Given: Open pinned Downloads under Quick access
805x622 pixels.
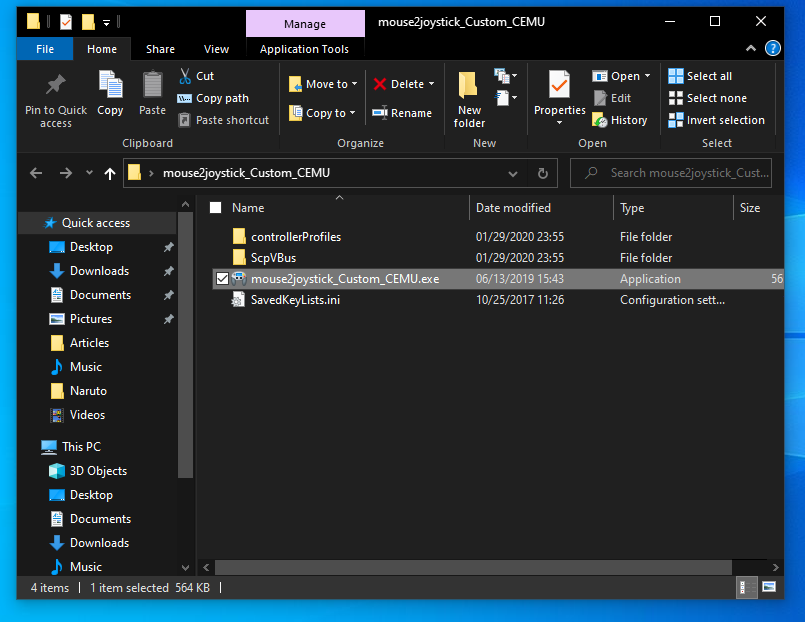Looking at the screenshot, I should click(99, 271).
